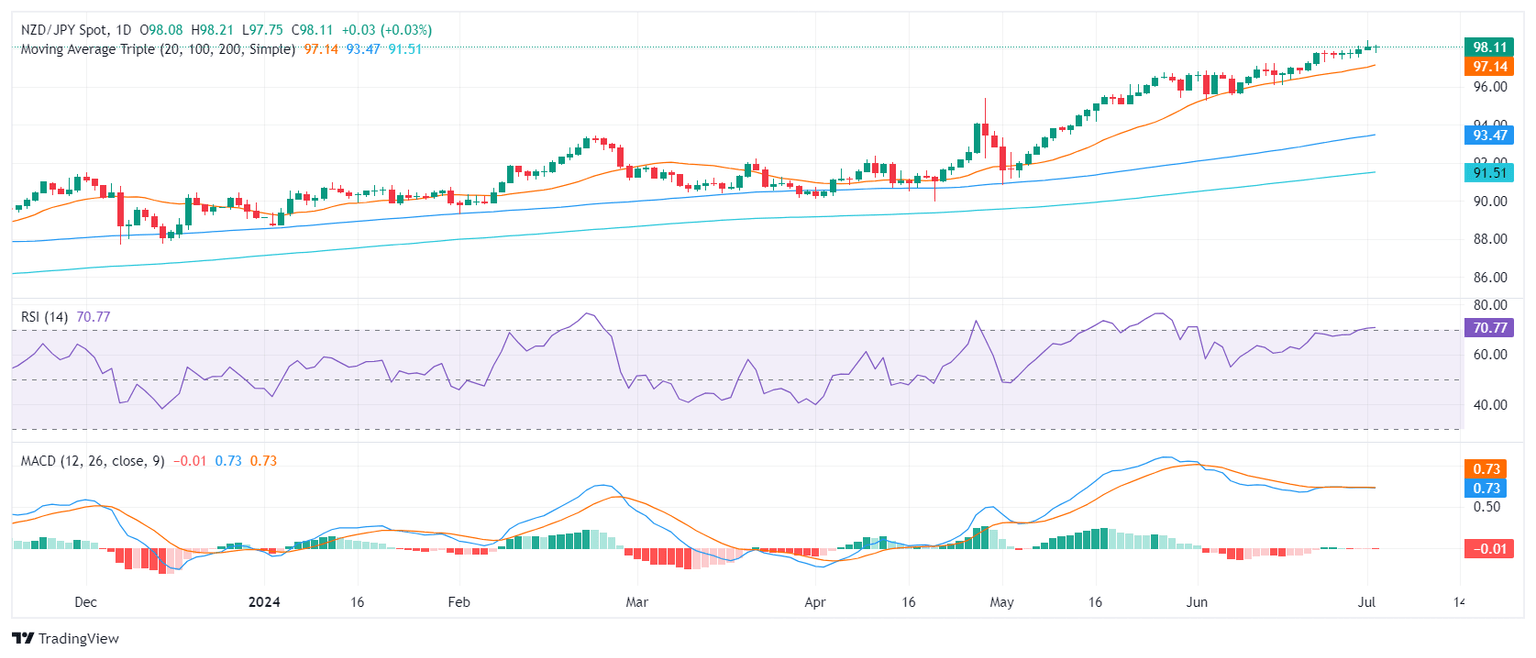This screenshot has width=1536, height=658.
Task: Click the teal 91.51 price axis label
Action: click(1489, 173)
